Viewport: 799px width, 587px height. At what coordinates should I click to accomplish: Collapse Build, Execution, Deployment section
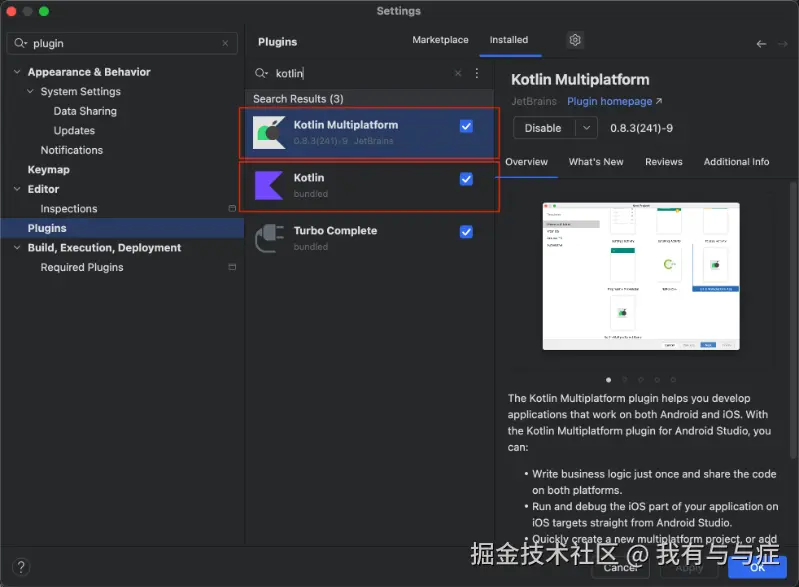click(x=17, y=248)
